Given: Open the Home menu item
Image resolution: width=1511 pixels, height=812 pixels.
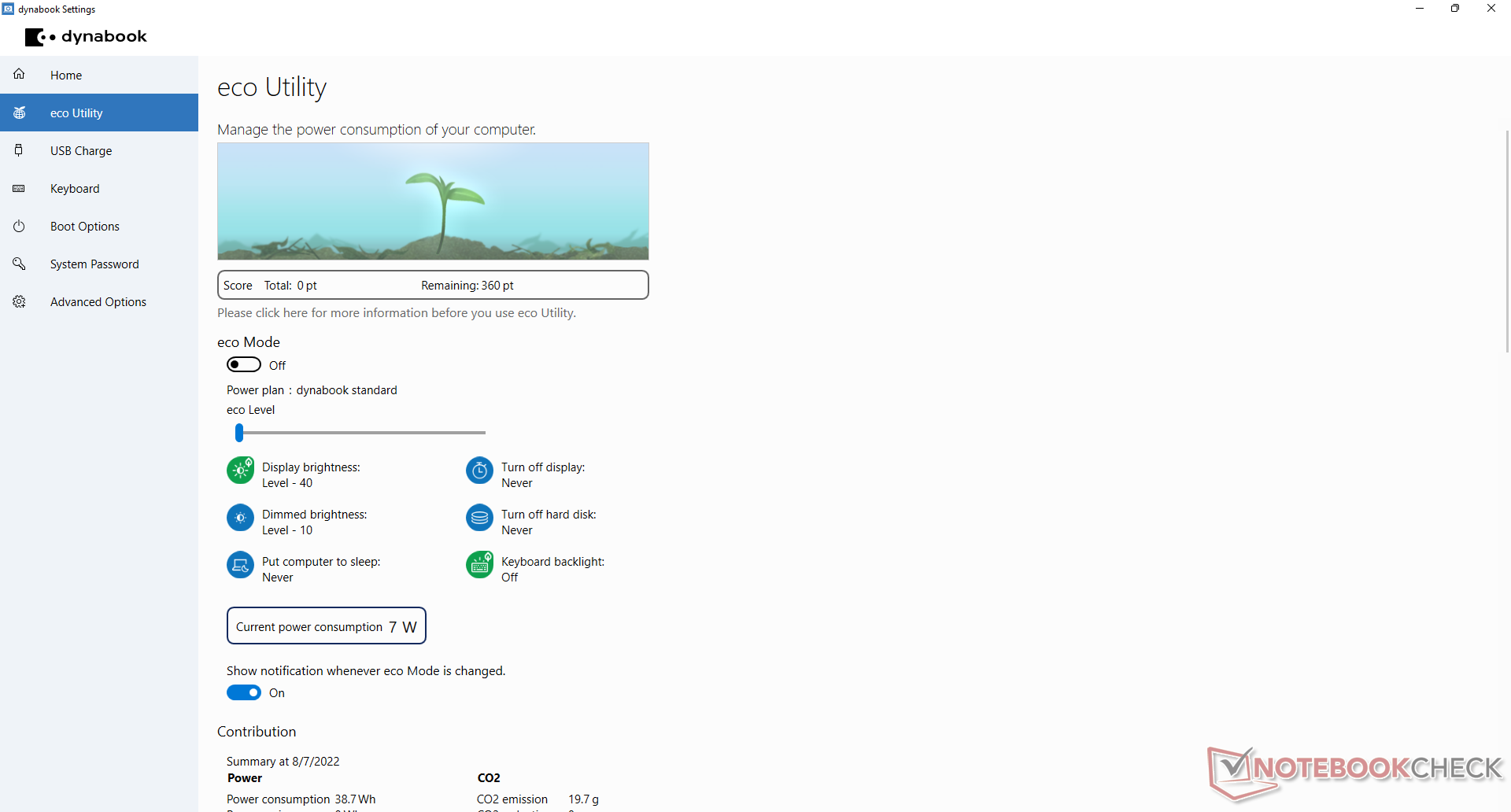Looking at the screenshot, I should pos(99,75).
